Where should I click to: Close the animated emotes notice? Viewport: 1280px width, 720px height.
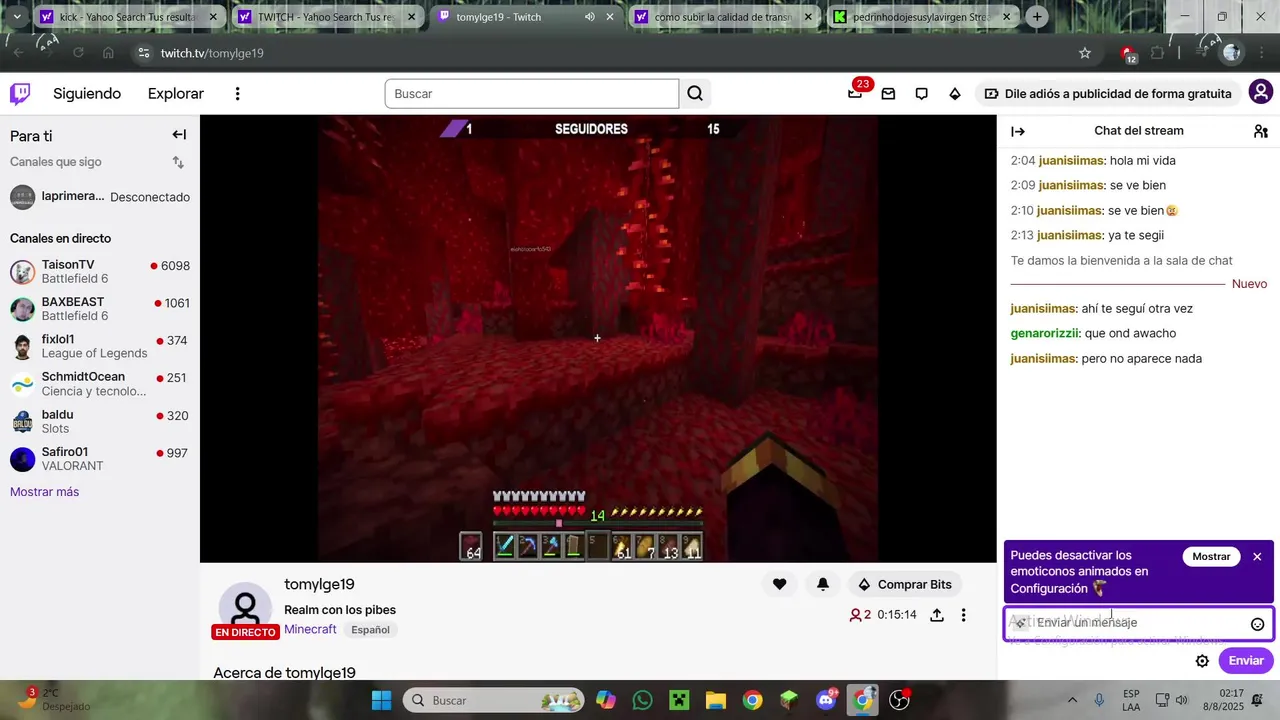point(1257,557)
